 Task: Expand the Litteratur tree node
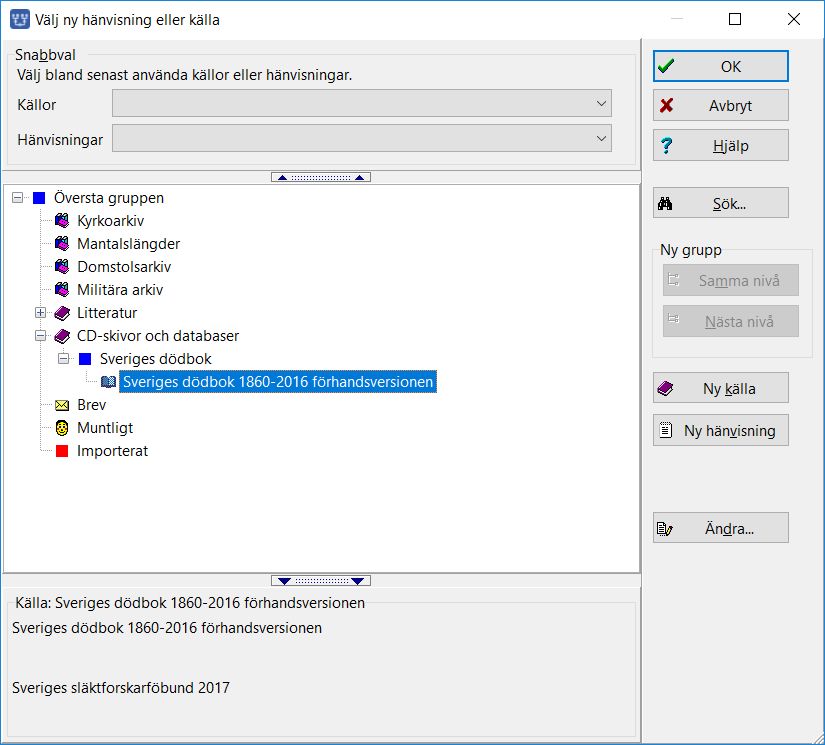click(41, 313)
